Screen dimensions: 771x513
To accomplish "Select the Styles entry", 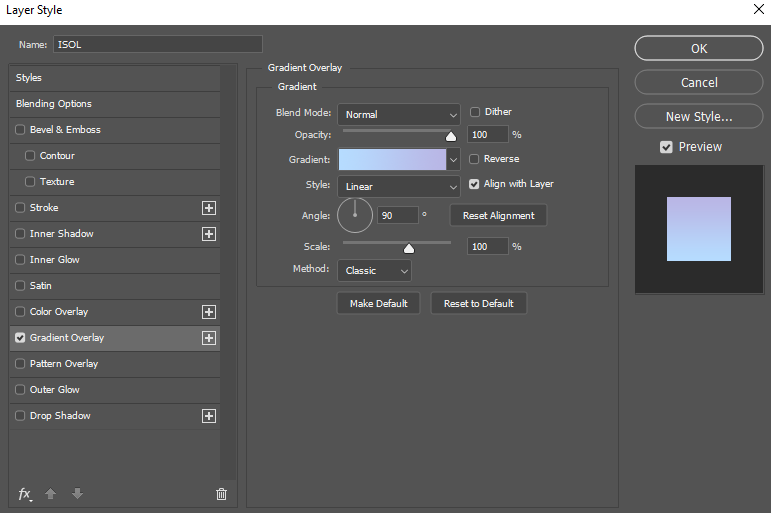I will 115,78.
